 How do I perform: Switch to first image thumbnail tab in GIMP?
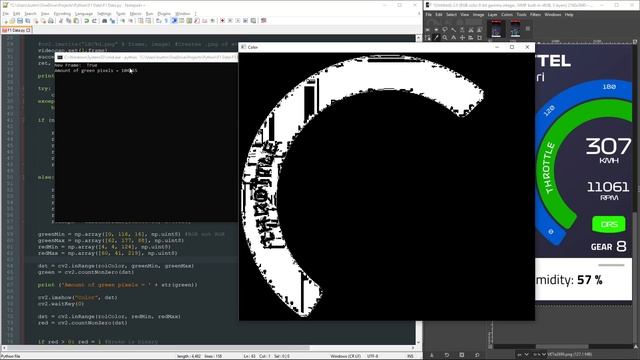[496, 29]
